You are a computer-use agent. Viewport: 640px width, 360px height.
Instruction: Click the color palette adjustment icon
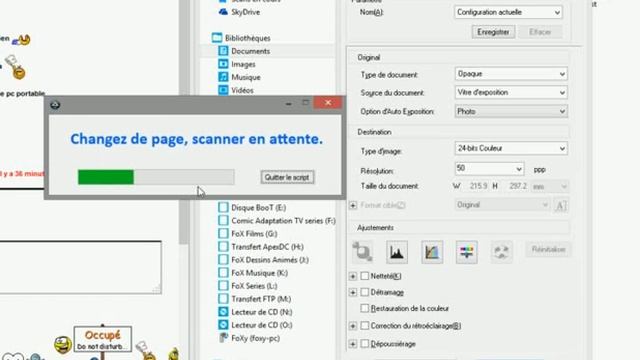[501, 251]
